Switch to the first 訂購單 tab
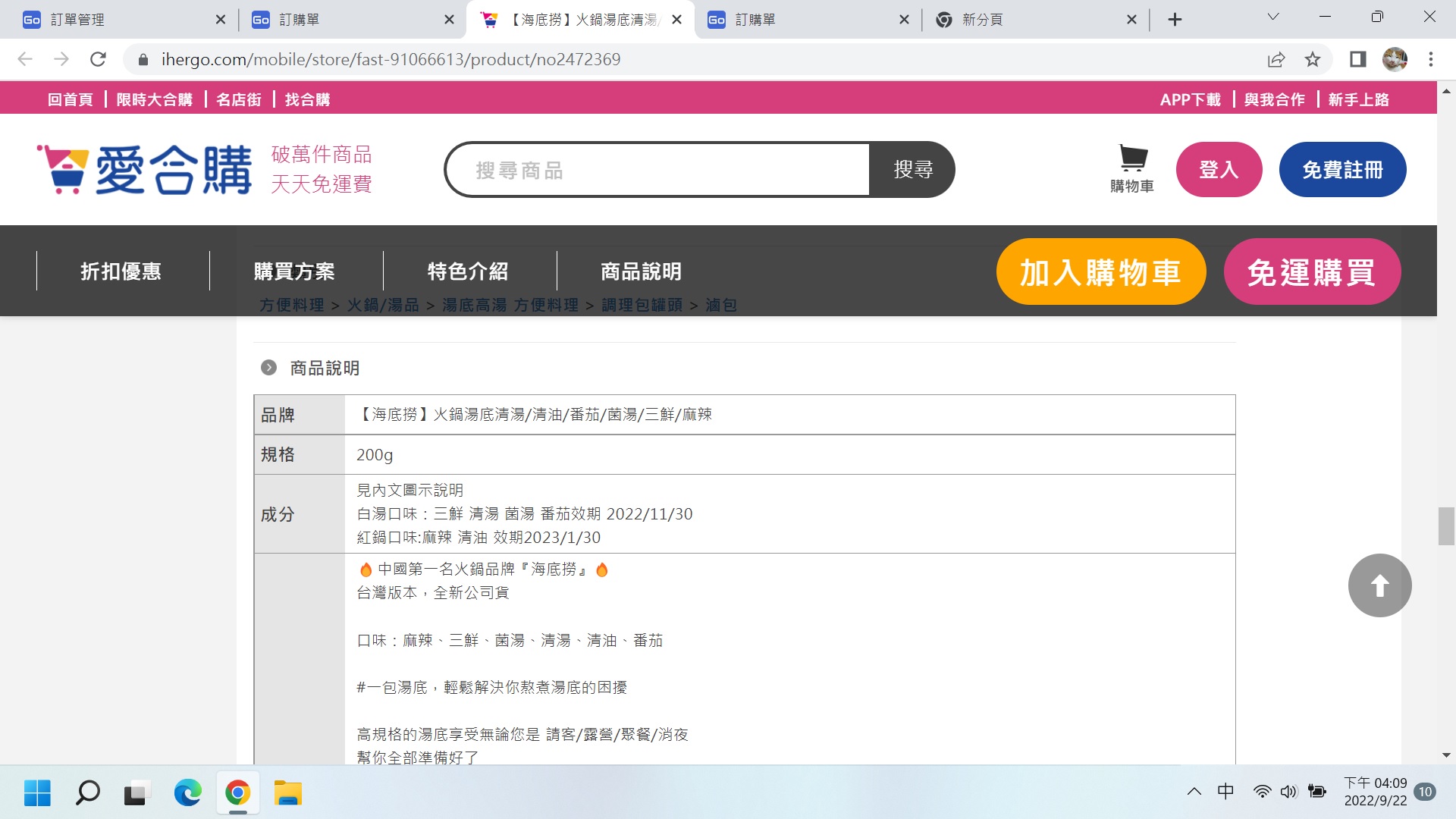1456x819 pixels. tap(353, 20)
